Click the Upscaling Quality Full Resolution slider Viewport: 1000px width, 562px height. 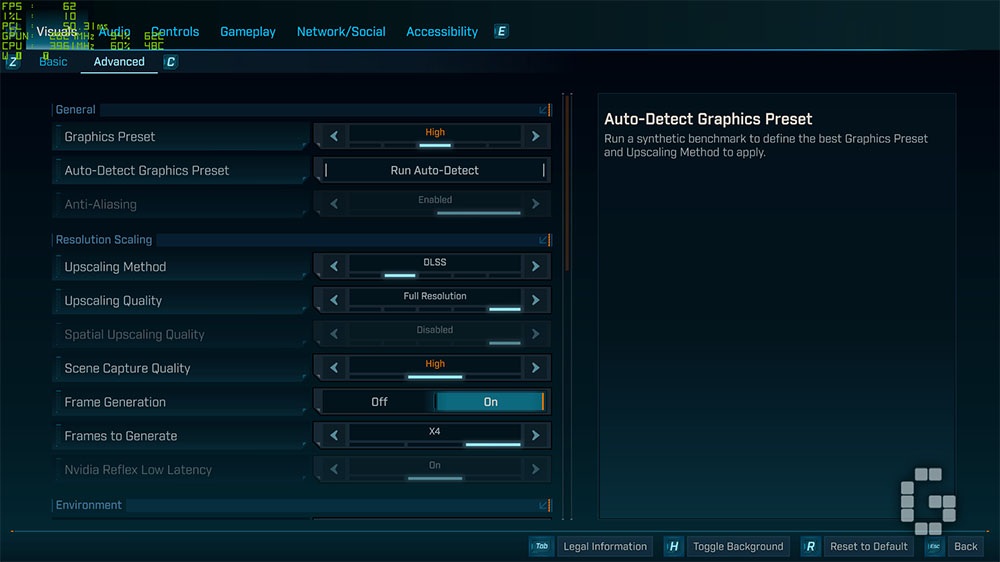[x=435, y=300]
